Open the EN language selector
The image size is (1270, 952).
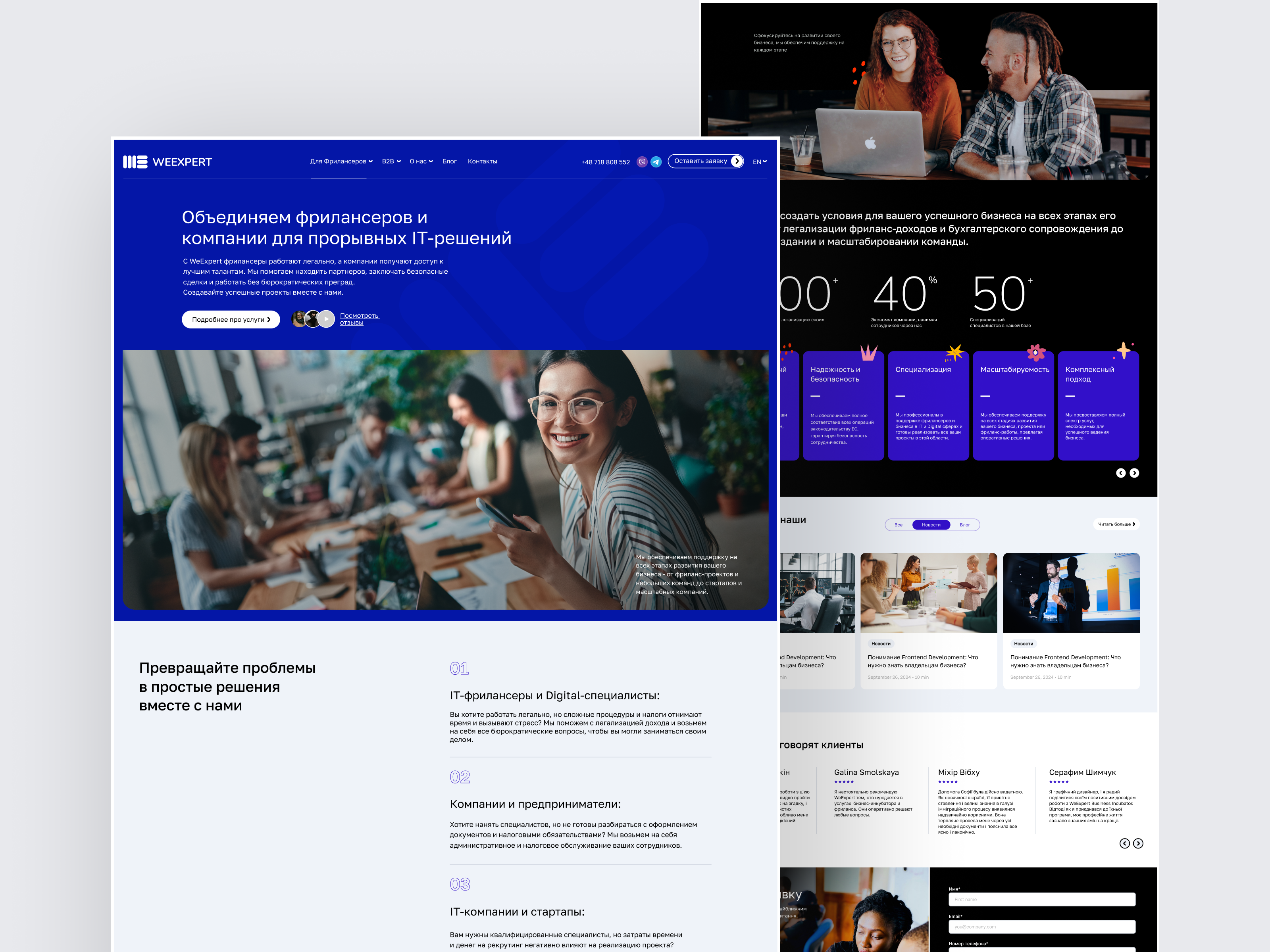click(x=760, y=162)
